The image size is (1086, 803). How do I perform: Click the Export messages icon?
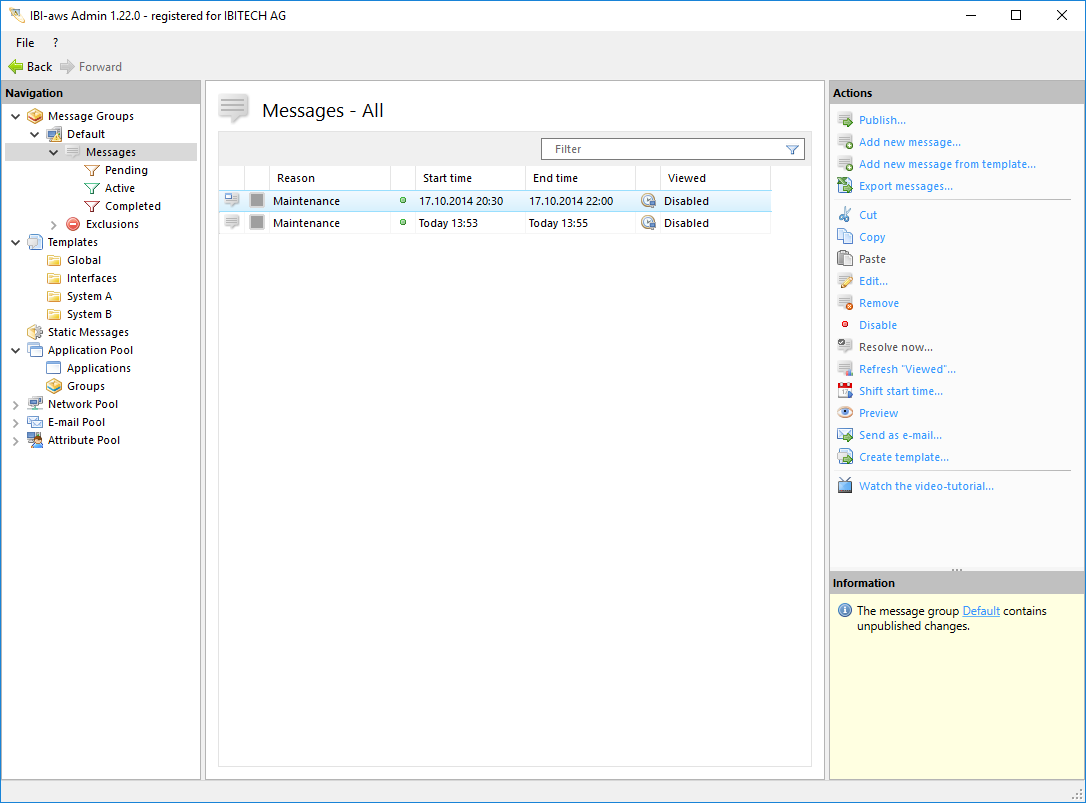pyautogui.click(x=845, y=186)
